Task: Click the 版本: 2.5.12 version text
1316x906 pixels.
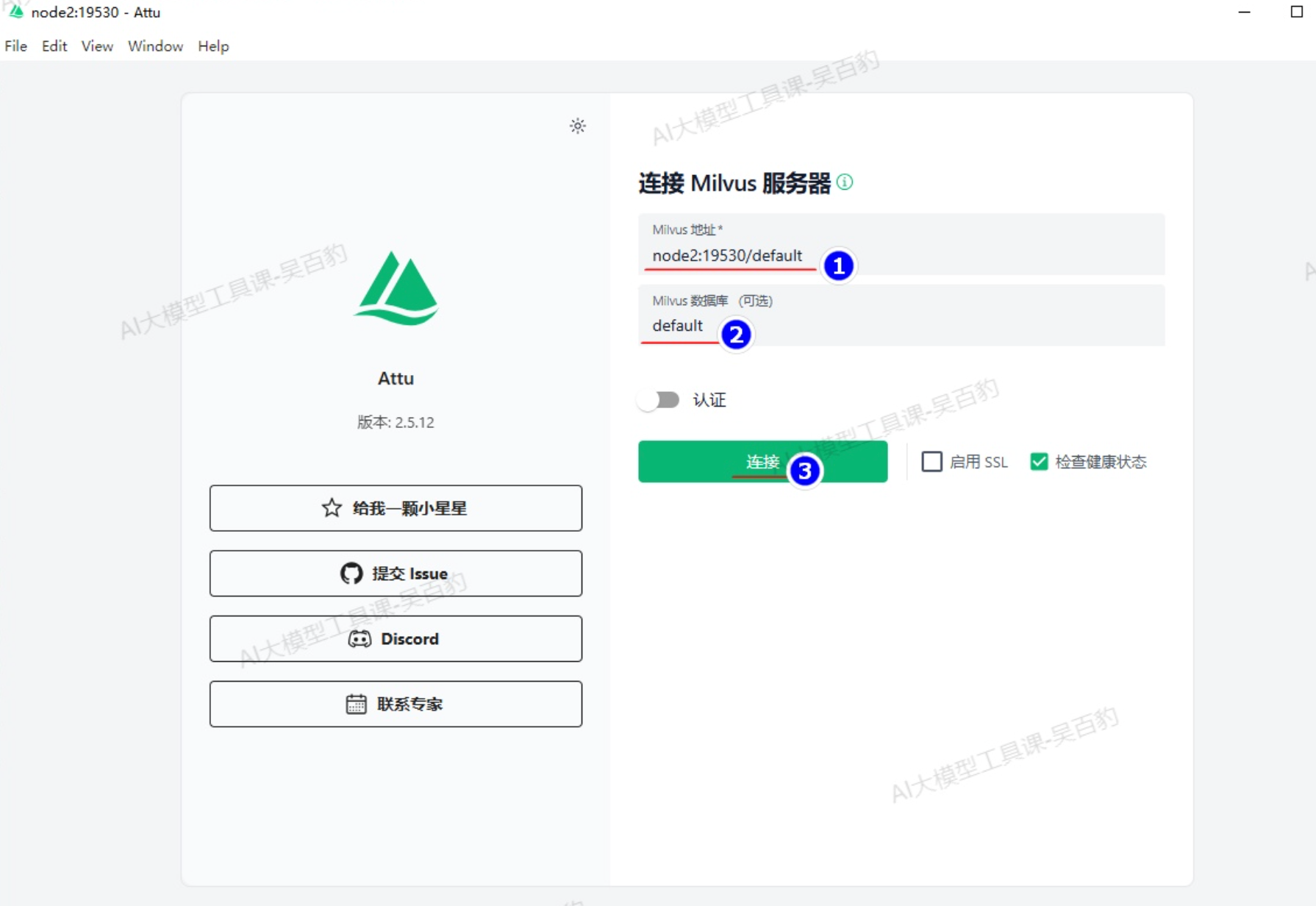Action: pyautogui.click(x=396, y=422)
